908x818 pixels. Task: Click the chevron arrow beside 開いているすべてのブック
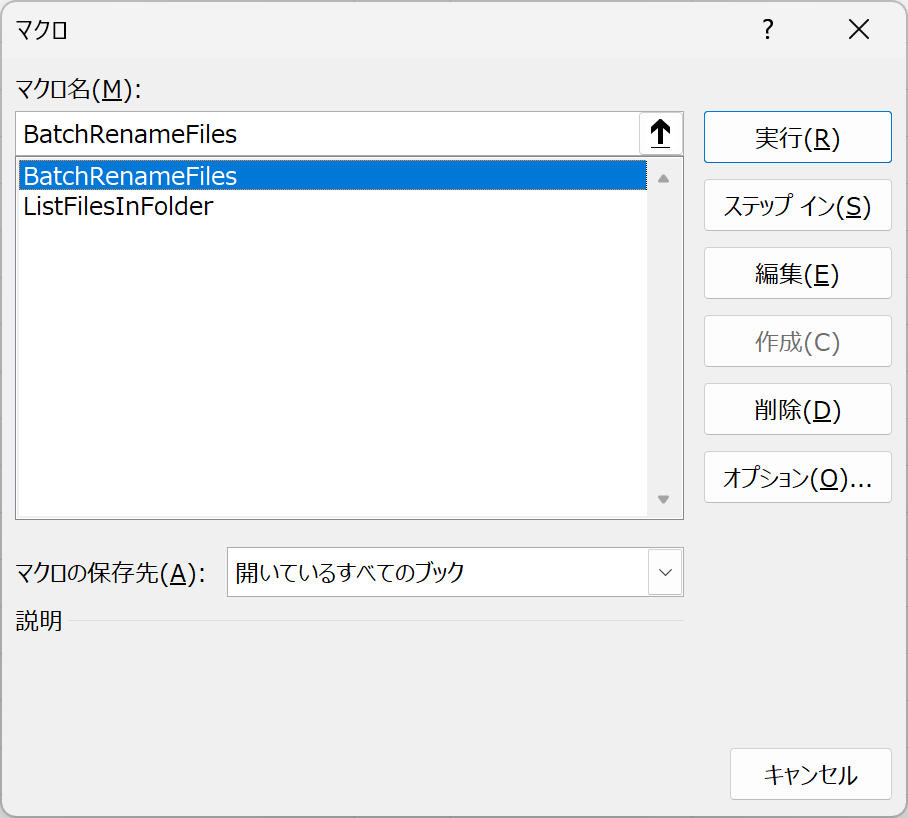point(665,572)
